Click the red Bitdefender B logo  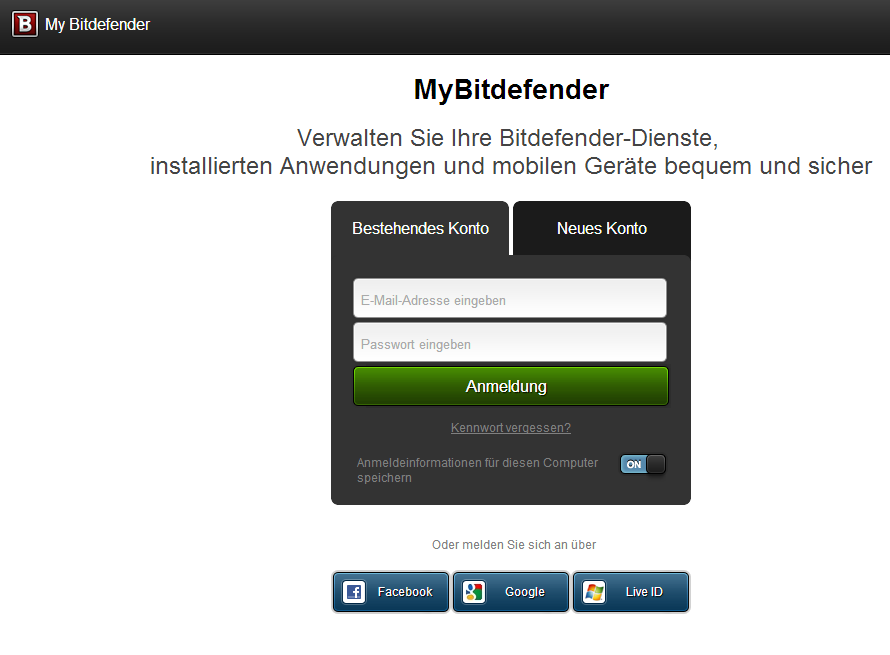(24, 24)
